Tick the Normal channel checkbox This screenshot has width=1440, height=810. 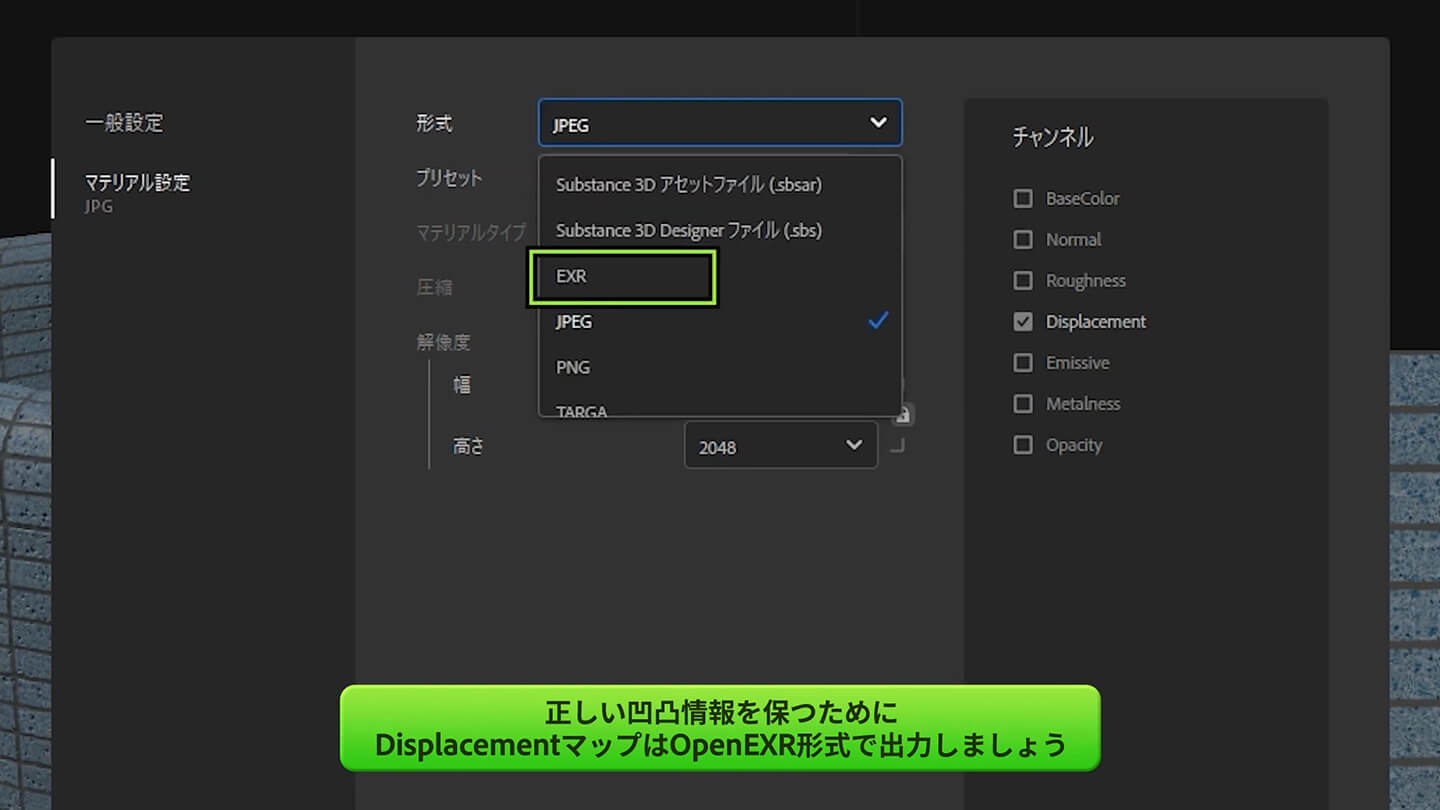click(x=1023, y=240)
